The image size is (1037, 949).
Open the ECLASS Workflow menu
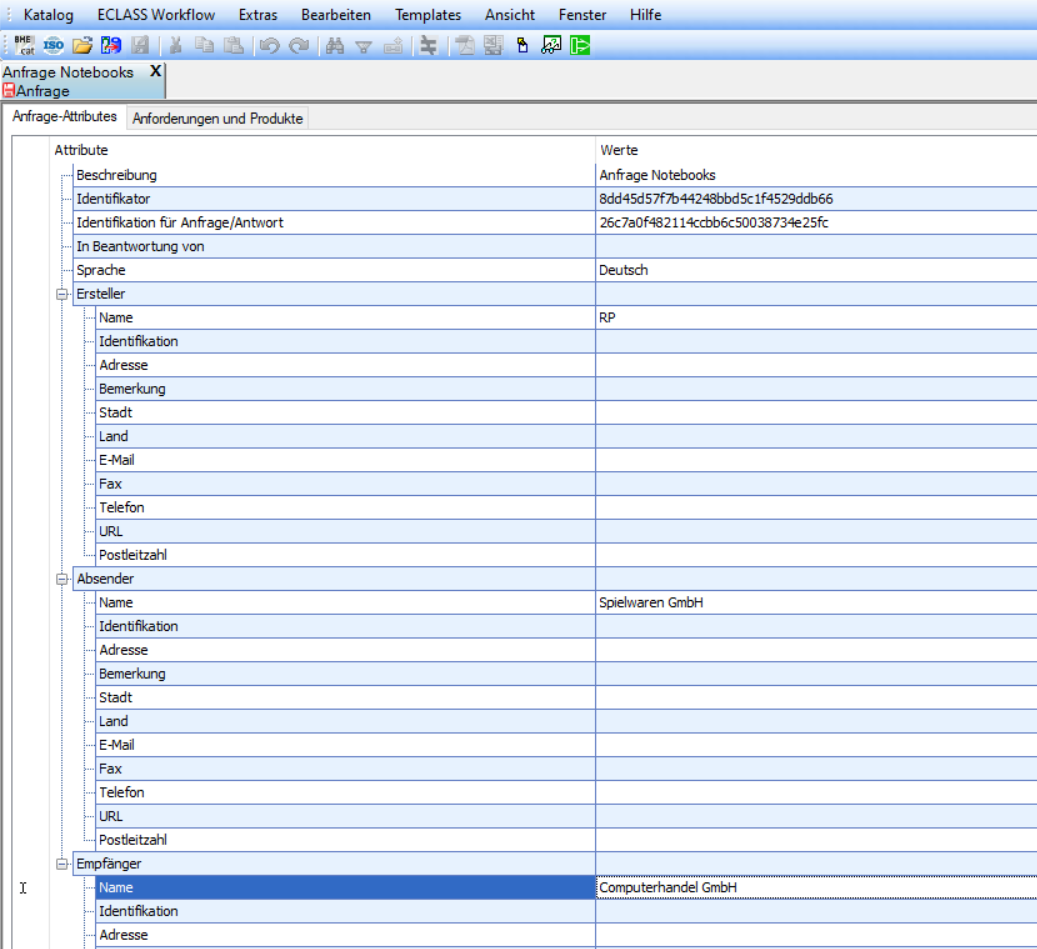(156, 15)
